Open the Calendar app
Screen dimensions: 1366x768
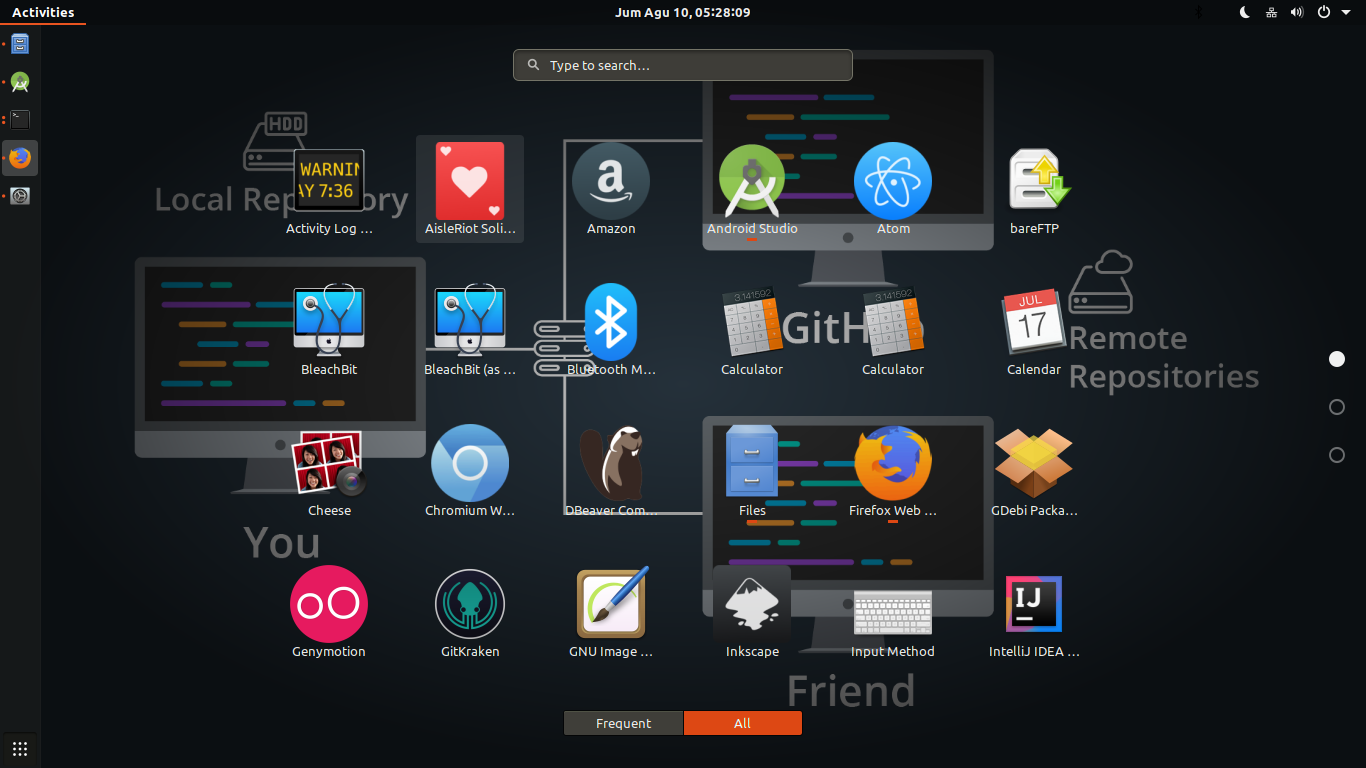[1034, 331]
